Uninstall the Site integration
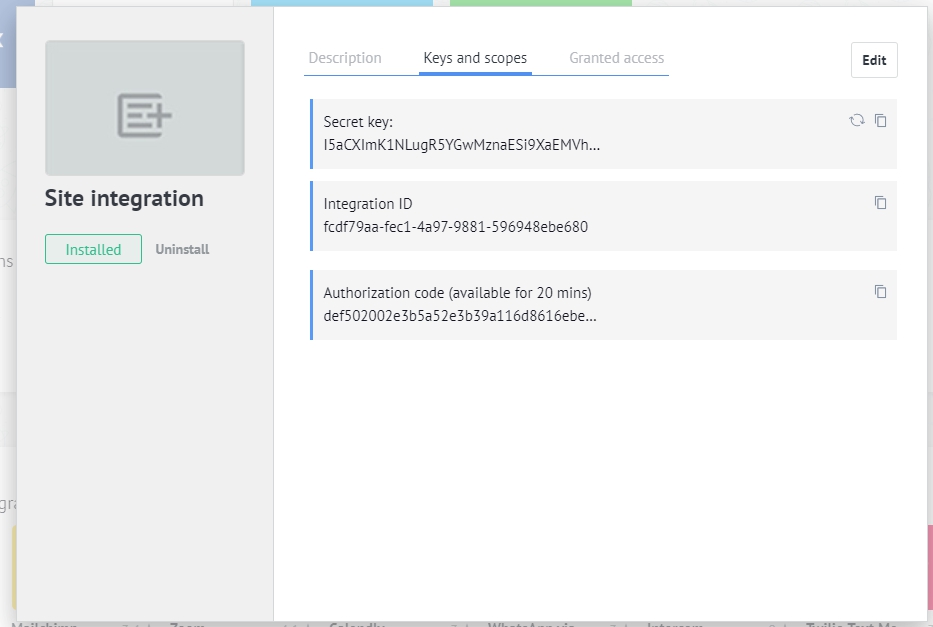This screenshot has width=933, height=627. tap(182, 250)
